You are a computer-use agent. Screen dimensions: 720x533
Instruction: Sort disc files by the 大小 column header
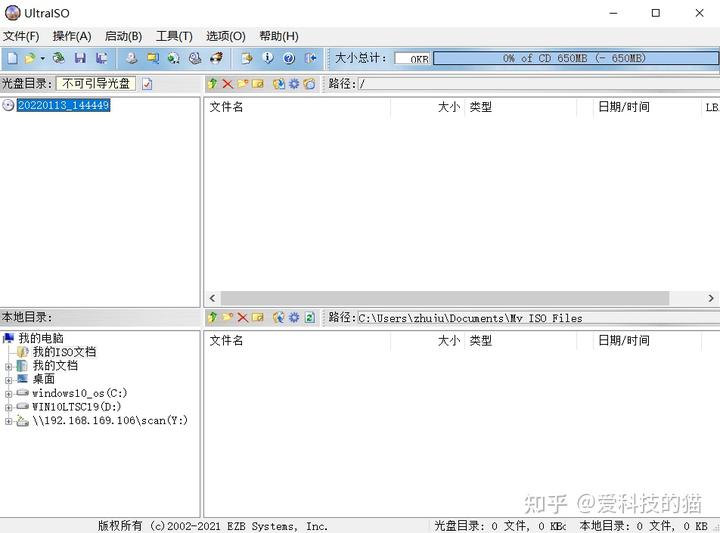pyautogui.click(x=428, y=107)
